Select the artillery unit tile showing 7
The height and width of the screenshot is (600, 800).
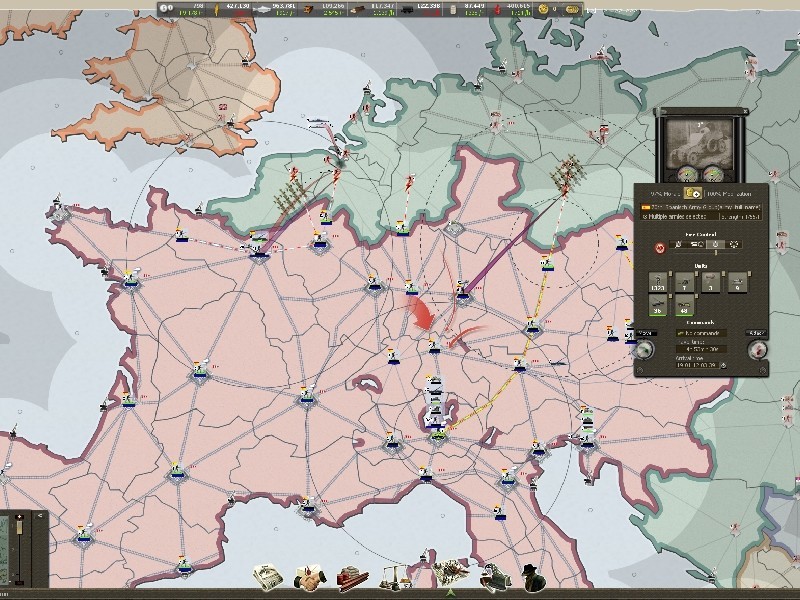684,282
